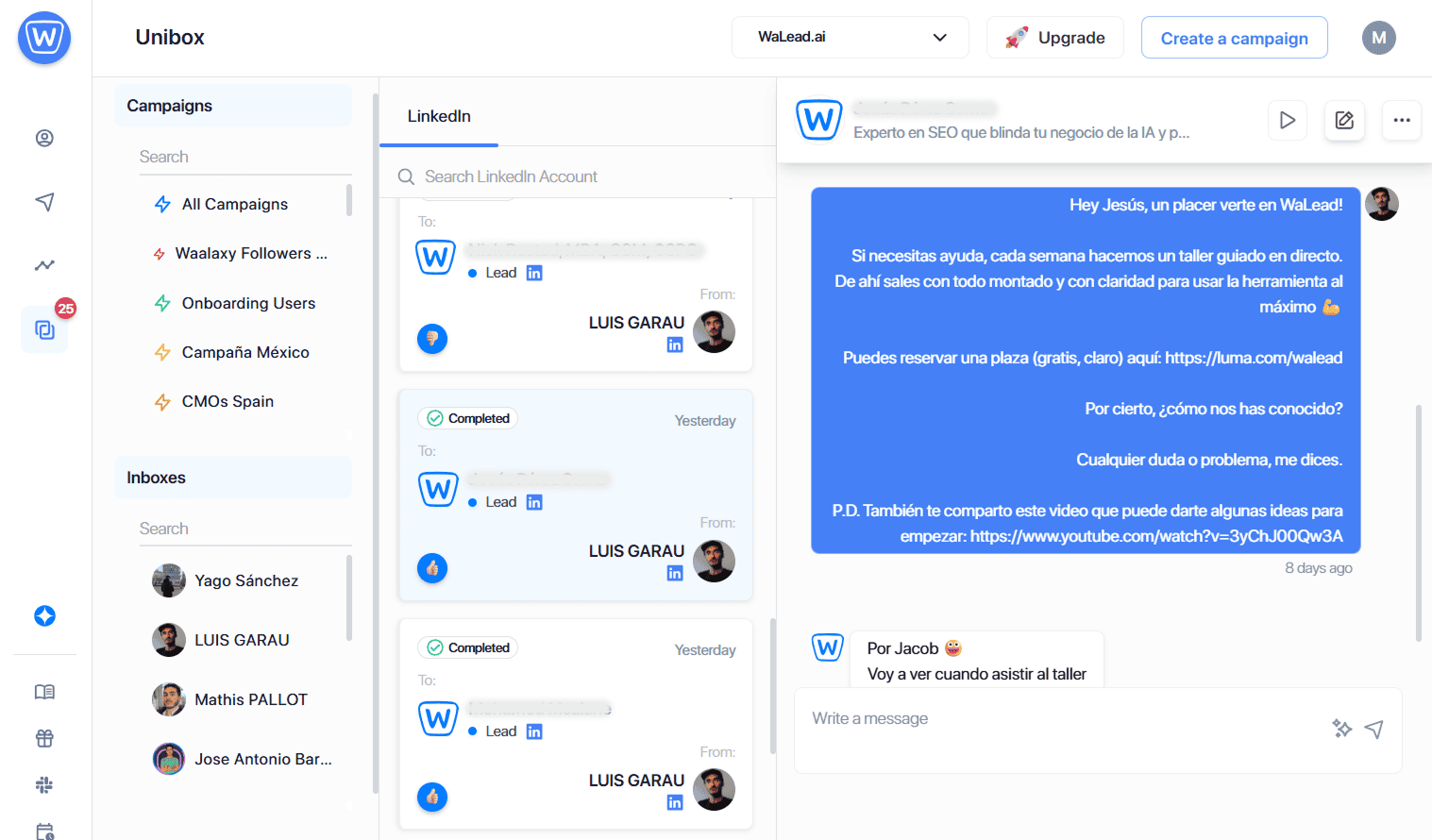Screen dimensions: 1432x840
Task: Open the luma.com/walead link in the message
Action: tap(1254, 358)
